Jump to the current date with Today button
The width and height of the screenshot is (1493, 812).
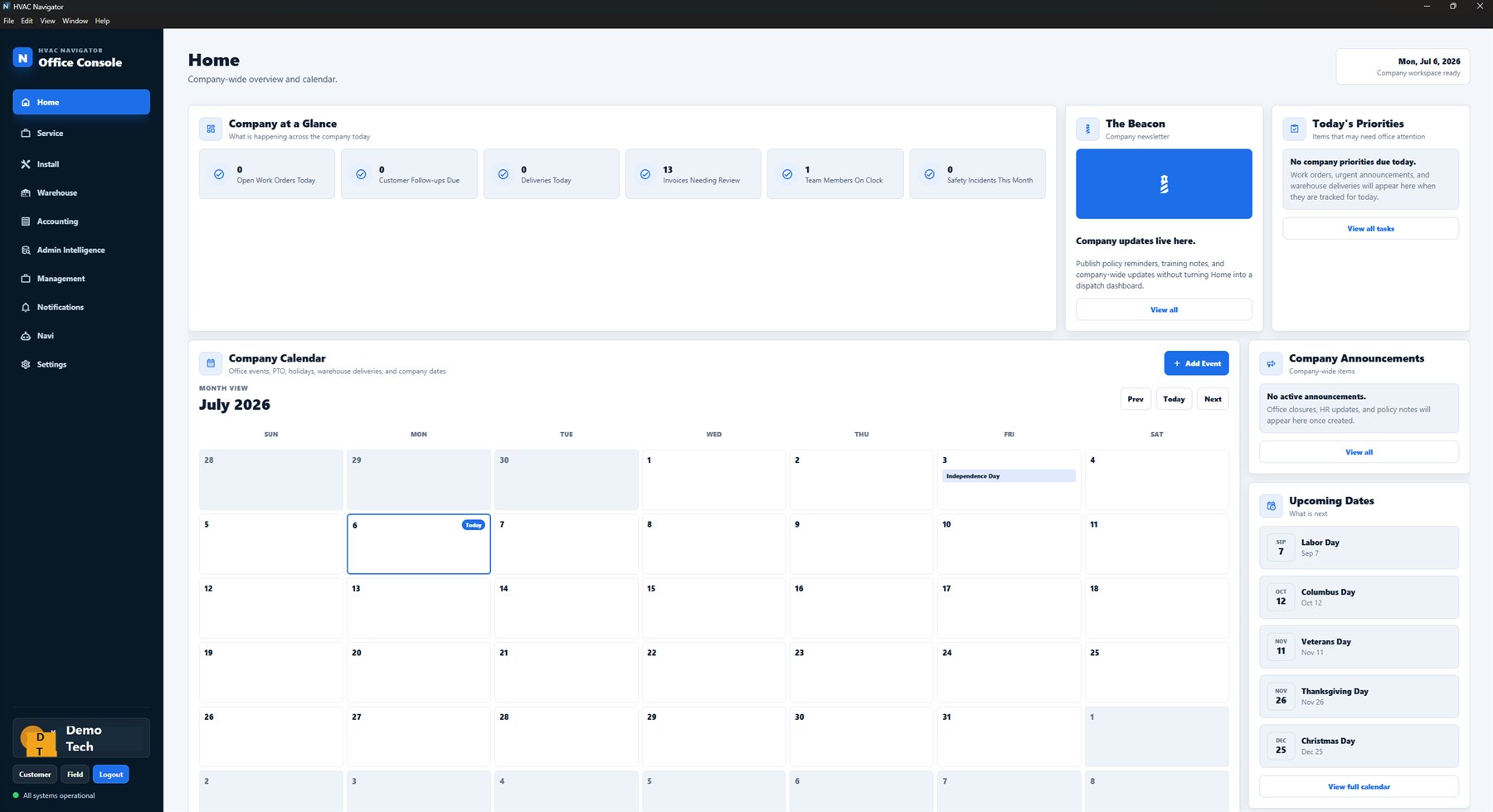[x=1174, y=399]
